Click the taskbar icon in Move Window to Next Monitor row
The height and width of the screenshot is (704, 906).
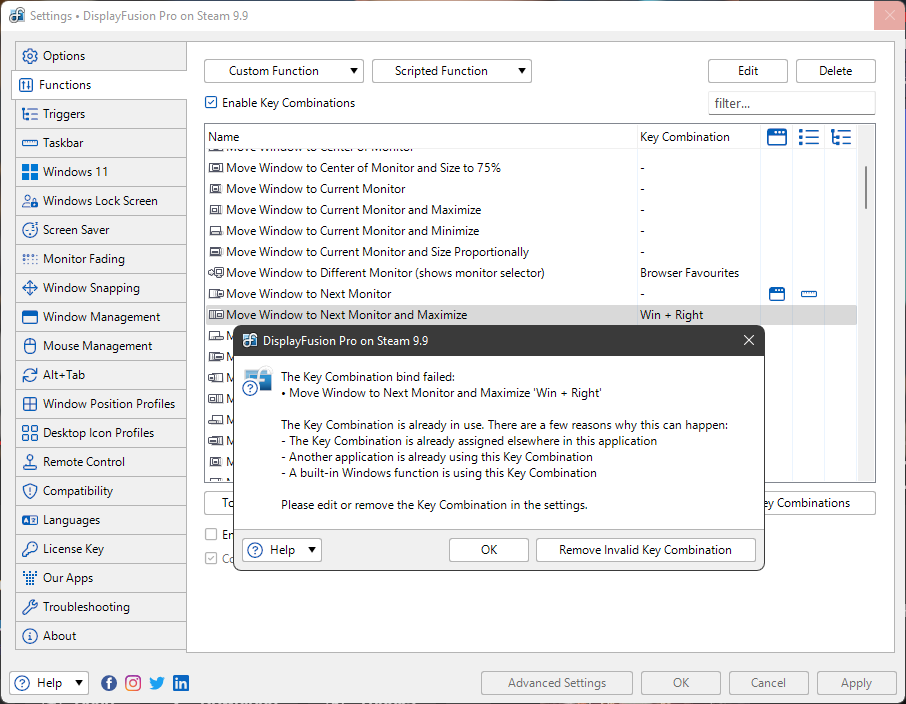pyautogui.click(x=809, y=294)
